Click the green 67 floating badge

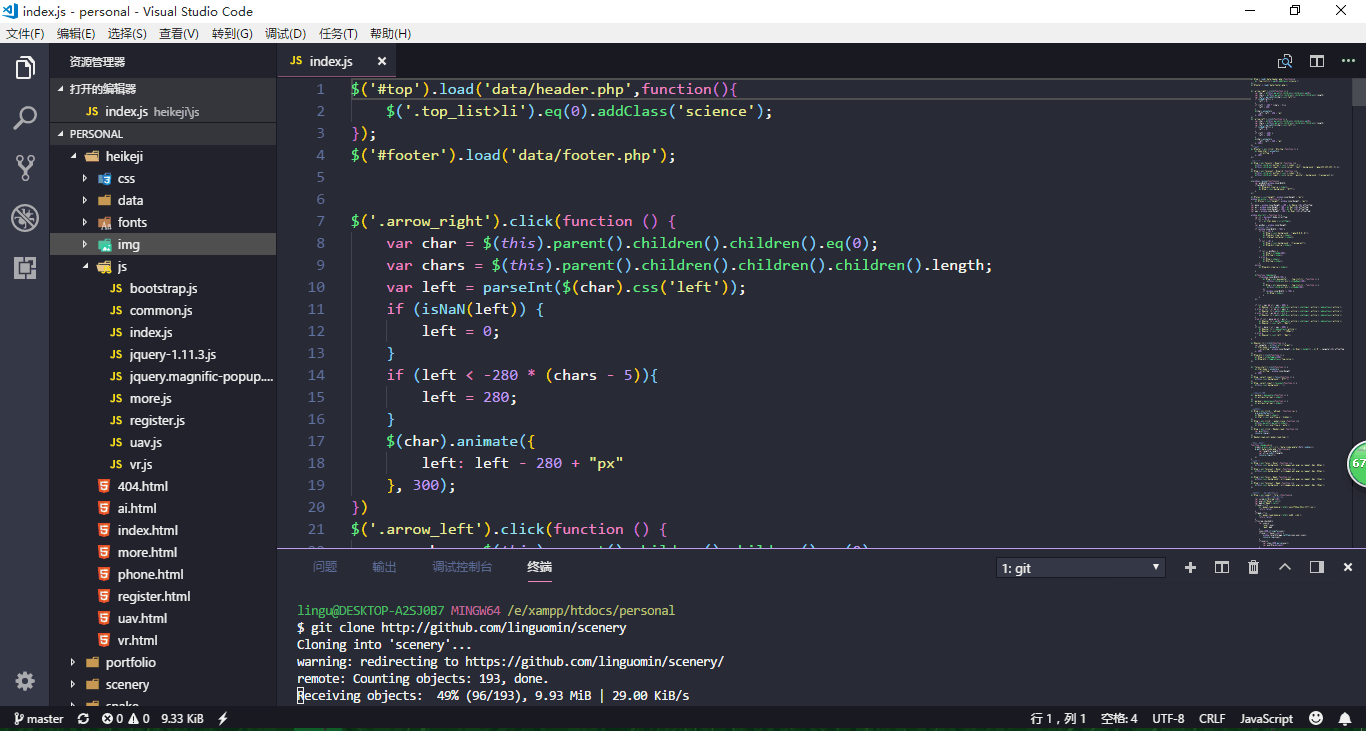pyautogui.click(x=1357, y=464)
